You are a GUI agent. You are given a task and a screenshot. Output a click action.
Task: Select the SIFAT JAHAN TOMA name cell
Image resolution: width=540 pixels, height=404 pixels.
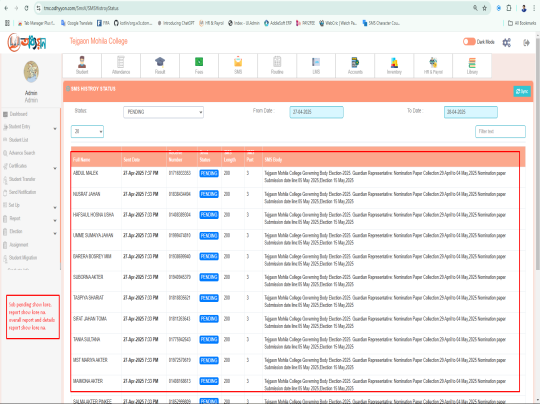coord(90,319)
